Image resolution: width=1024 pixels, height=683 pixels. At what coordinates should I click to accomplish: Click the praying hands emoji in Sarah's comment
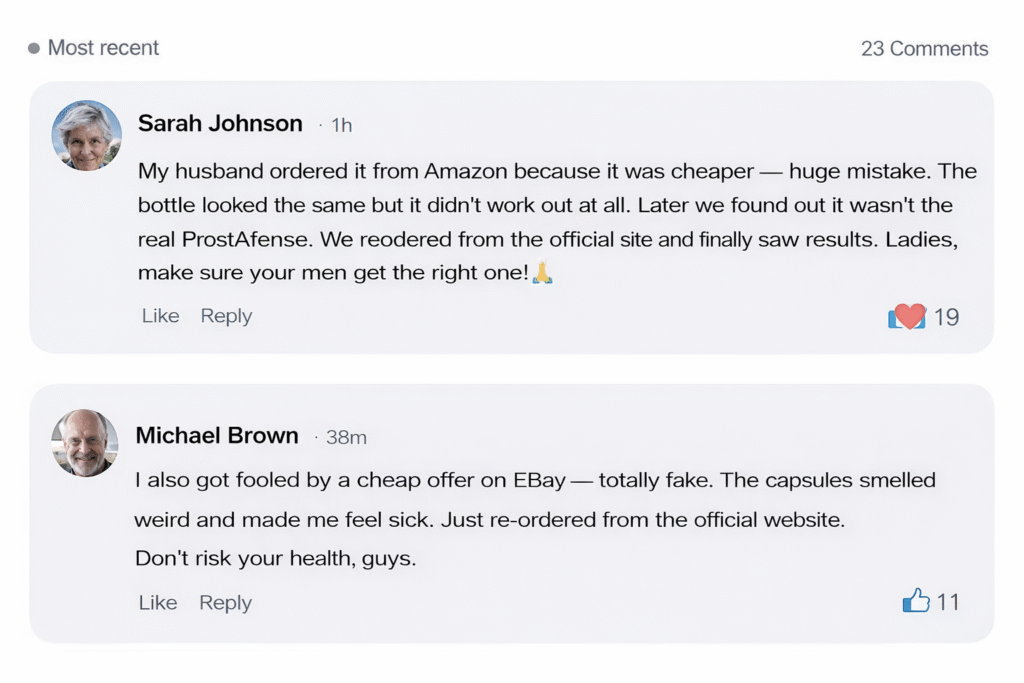point(542,272)
